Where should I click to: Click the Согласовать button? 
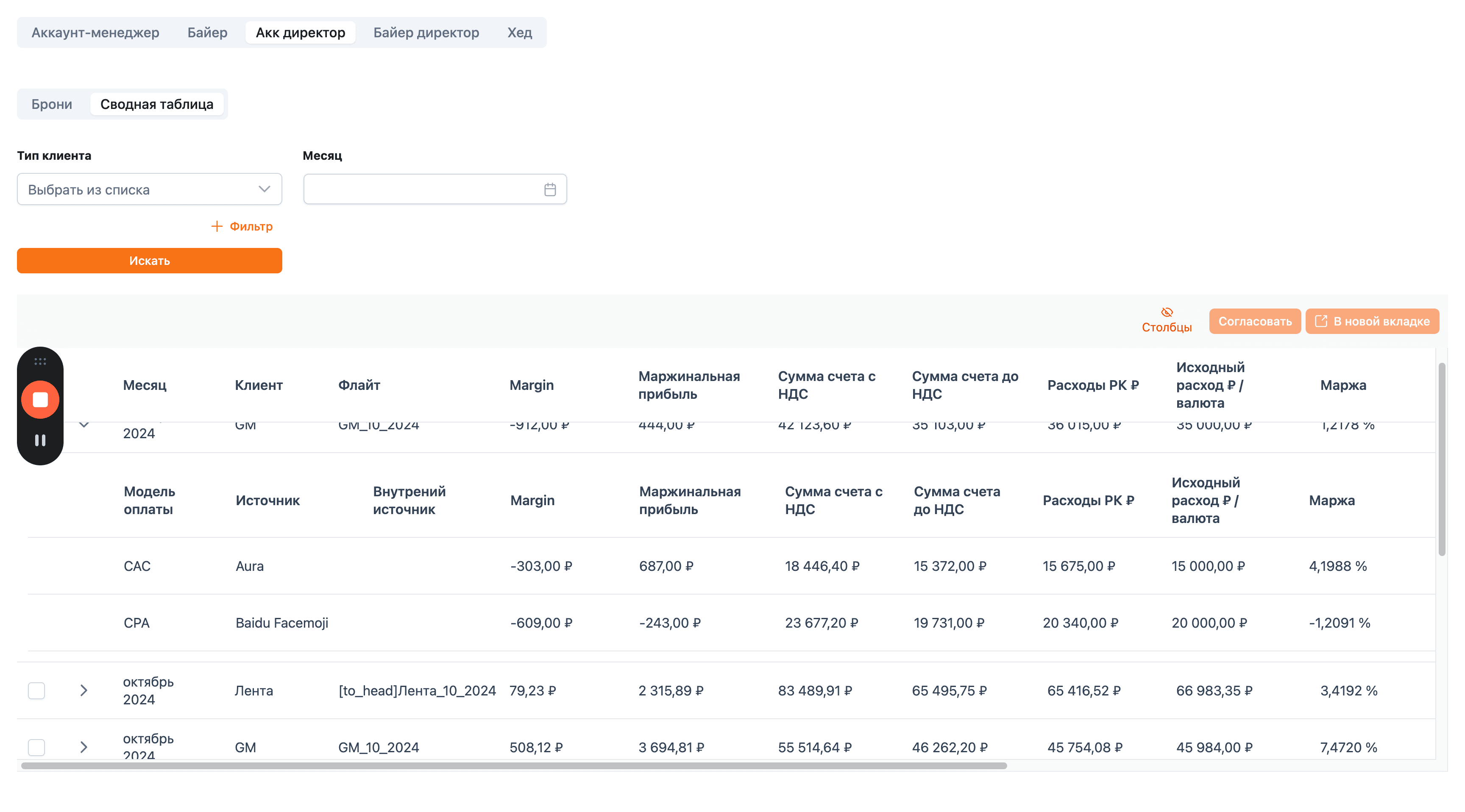1255,321
